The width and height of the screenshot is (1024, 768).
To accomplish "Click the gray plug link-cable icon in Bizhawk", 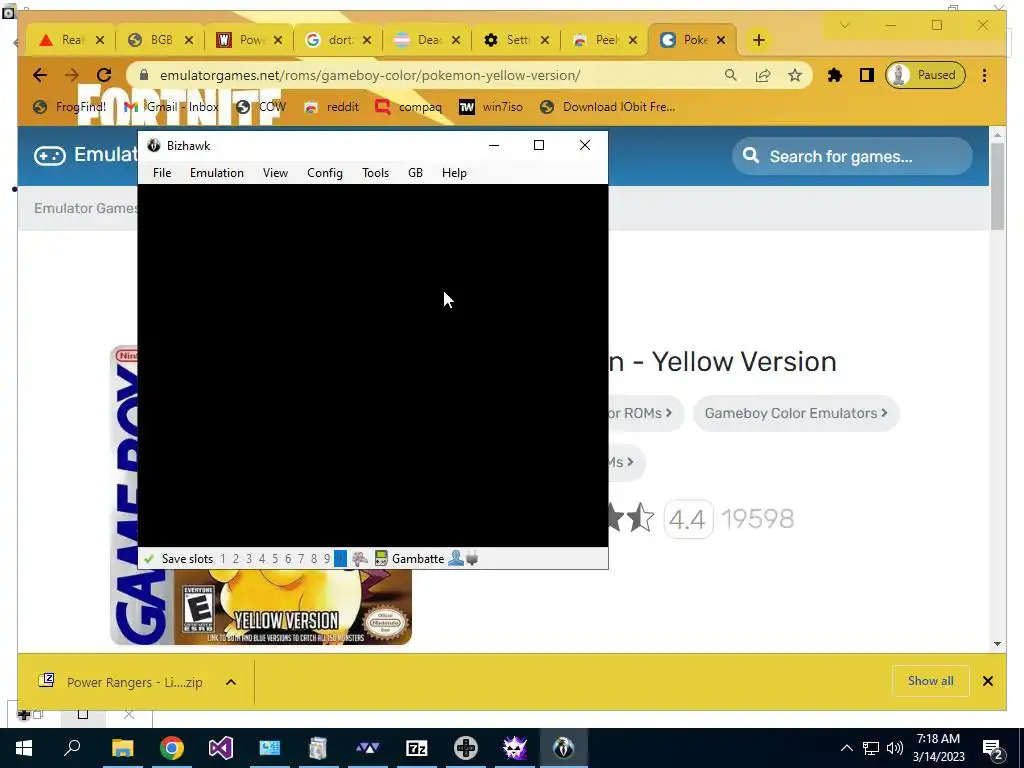I will (x=472, y=558).
